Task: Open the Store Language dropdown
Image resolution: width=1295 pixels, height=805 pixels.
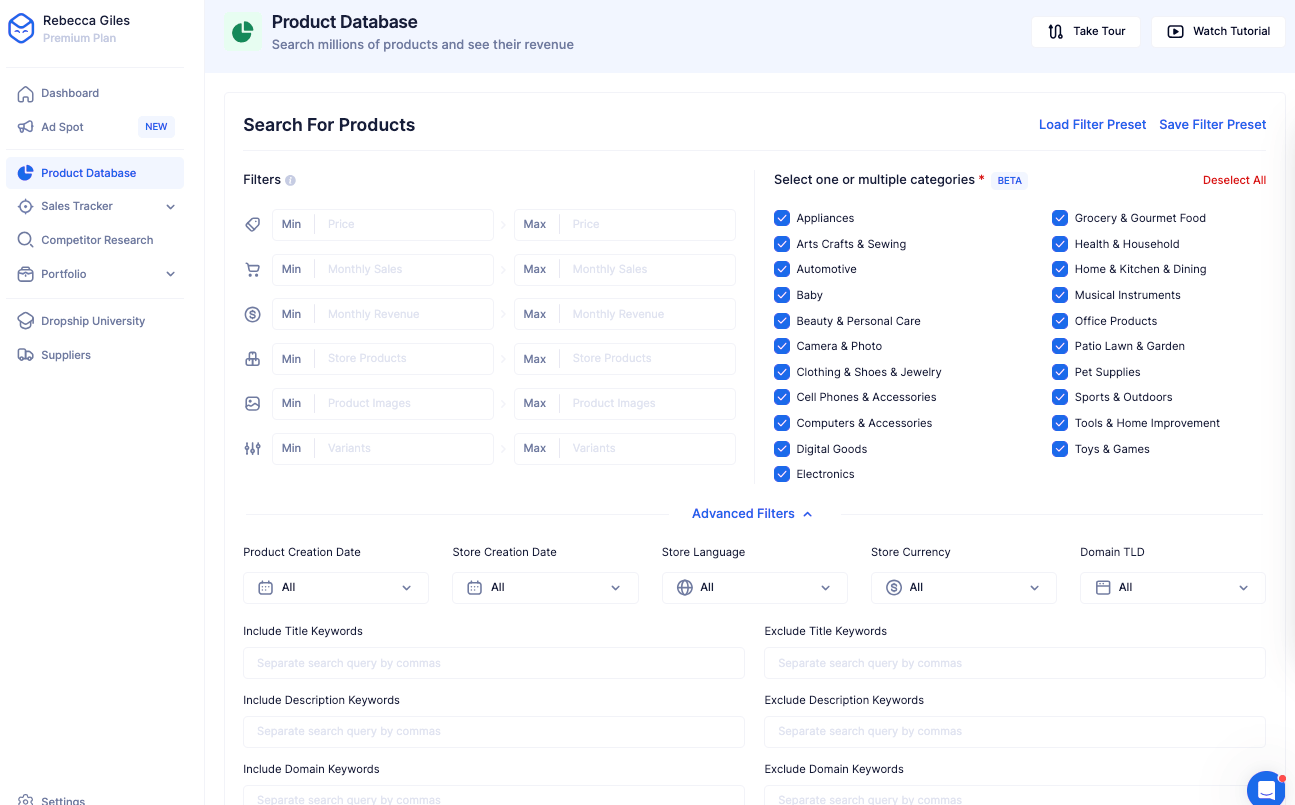Action: pos(755,588)
